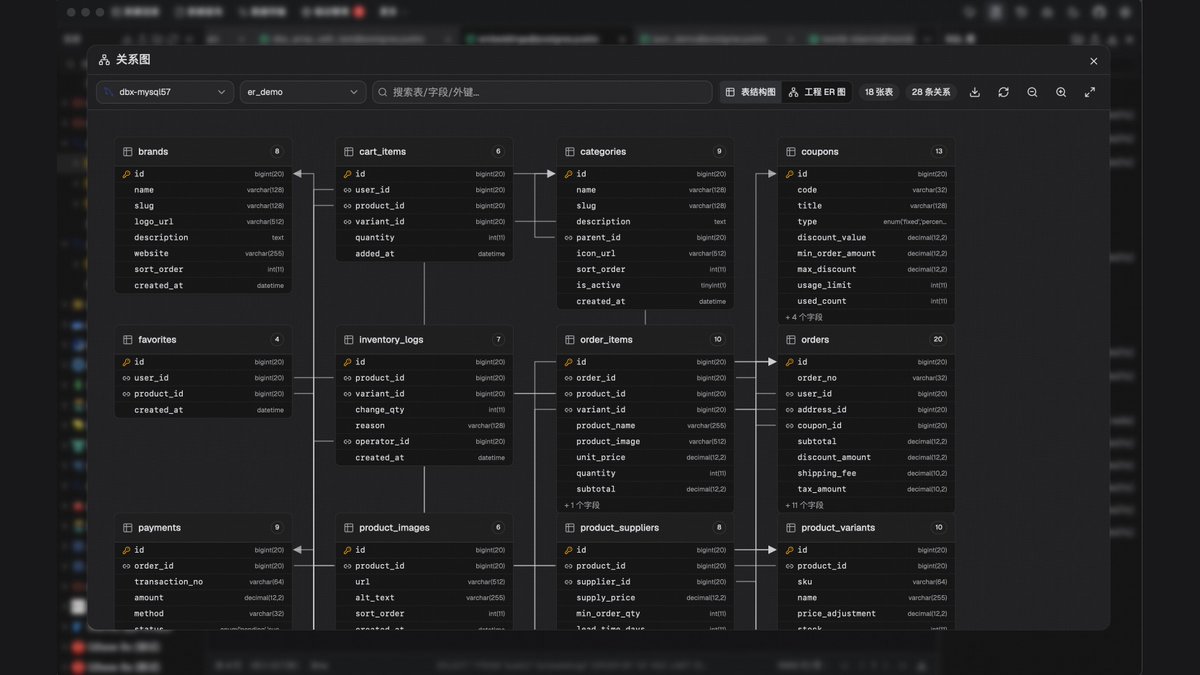Image resolution: width=1200 pixels, height=675 pixels.
Task: Click the table icon on the brands header
Action: (128, 152)
